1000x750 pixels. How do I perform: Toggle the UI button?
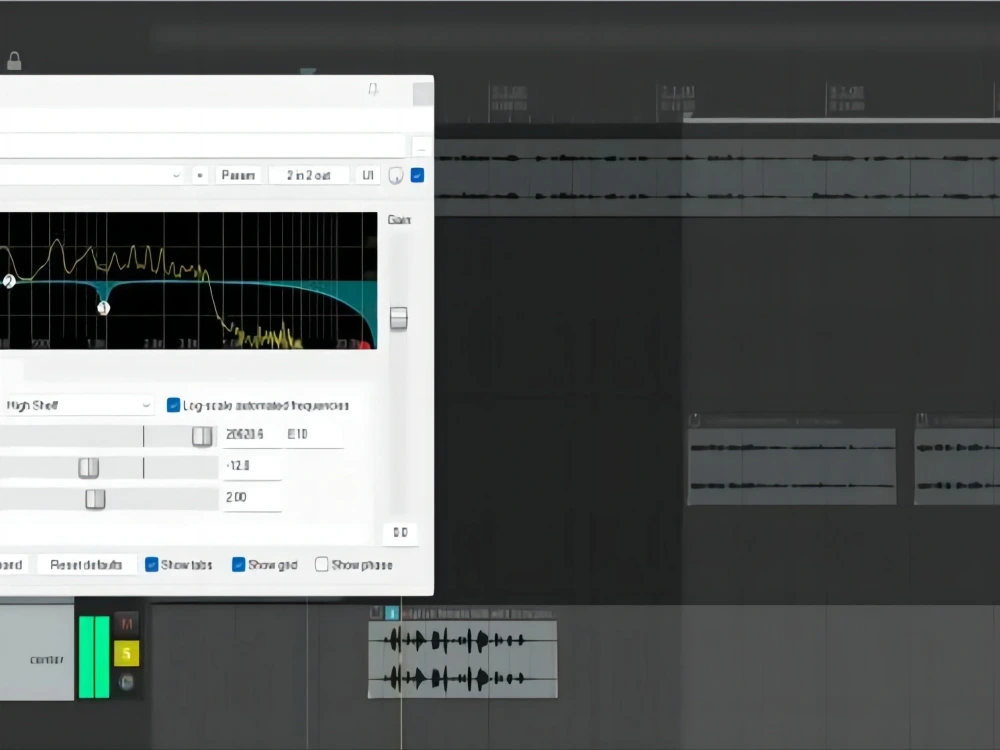point(368,175)
